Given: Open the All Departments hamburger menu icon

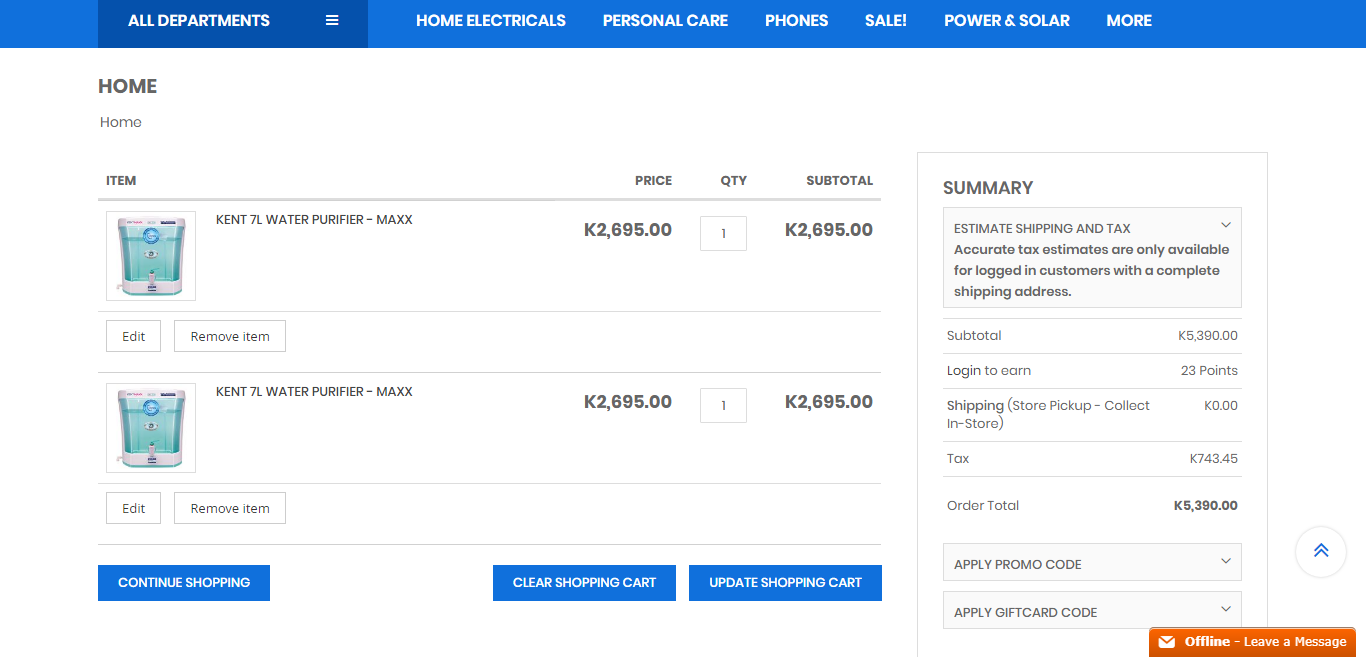Looking at the screenshot, I should 332,20.
